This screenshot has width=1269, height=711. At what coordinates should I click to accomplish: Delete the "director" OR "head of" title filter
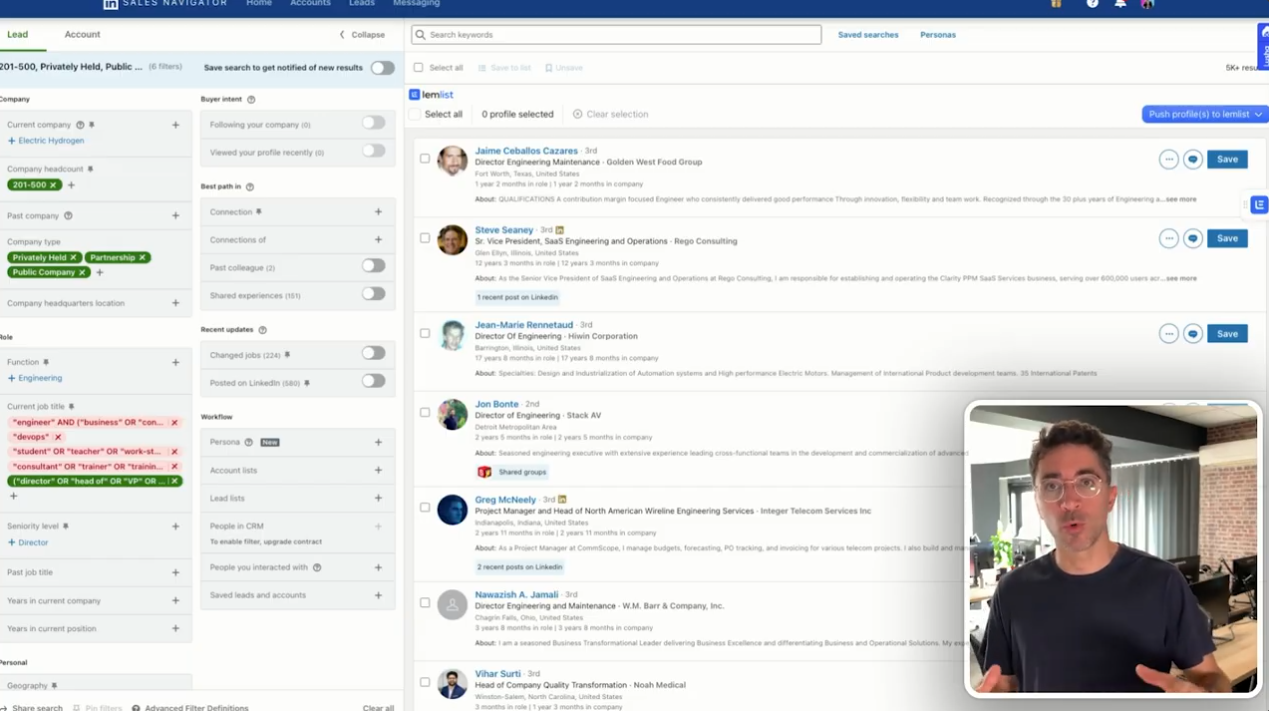[174, 481]
